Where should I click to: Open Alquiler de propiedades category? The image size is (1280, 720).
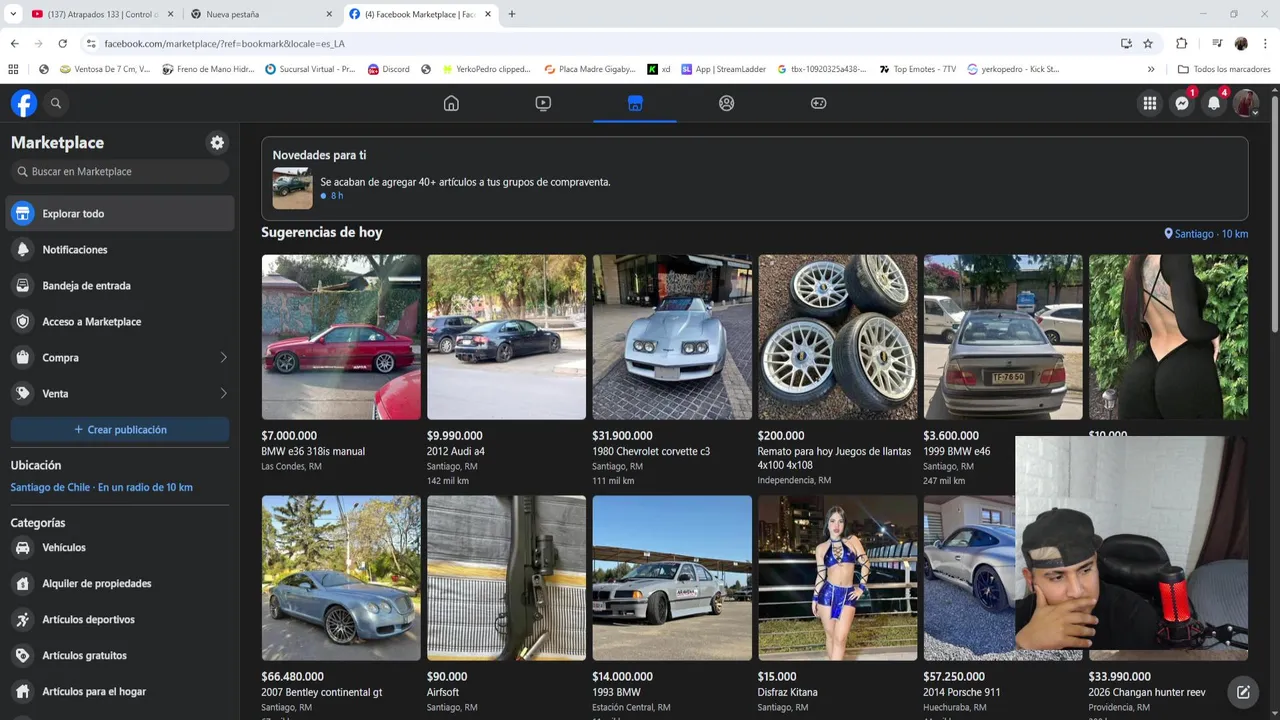pos(120,584)
